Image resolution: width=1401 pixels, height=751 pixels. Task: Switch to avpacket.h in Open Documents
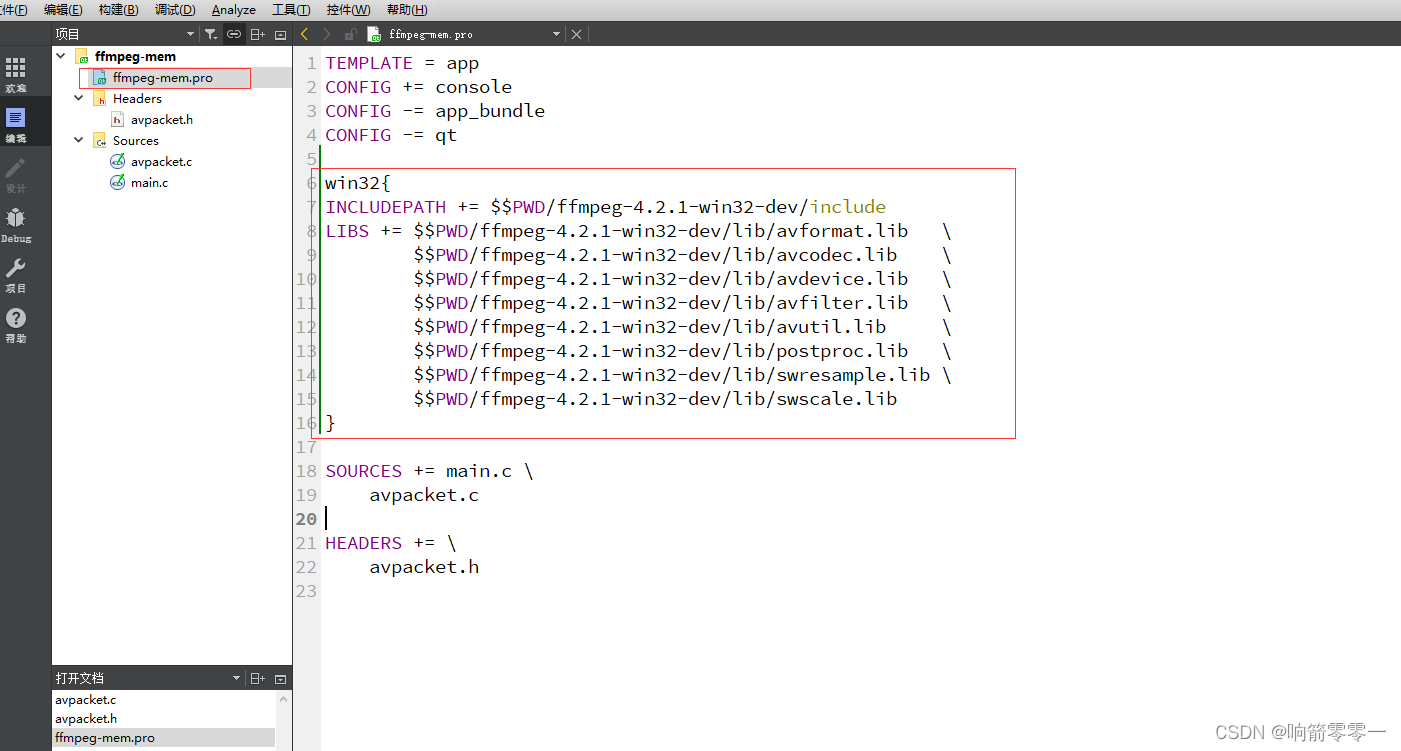click(86, 718)
